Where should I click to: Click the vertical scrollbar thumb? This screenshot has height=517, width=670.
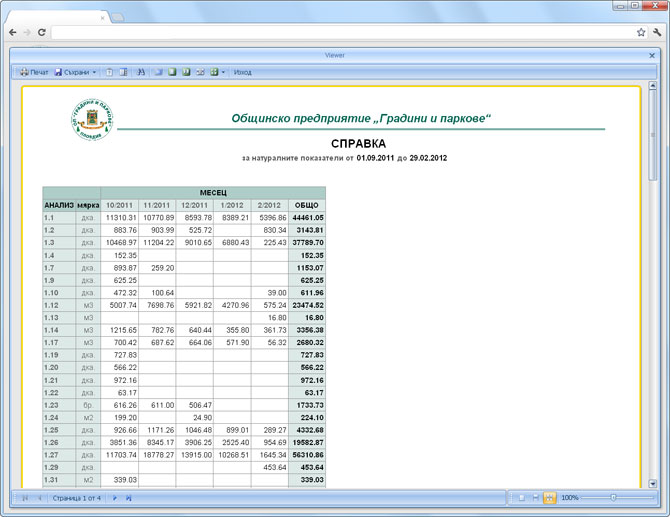(652, 135)
